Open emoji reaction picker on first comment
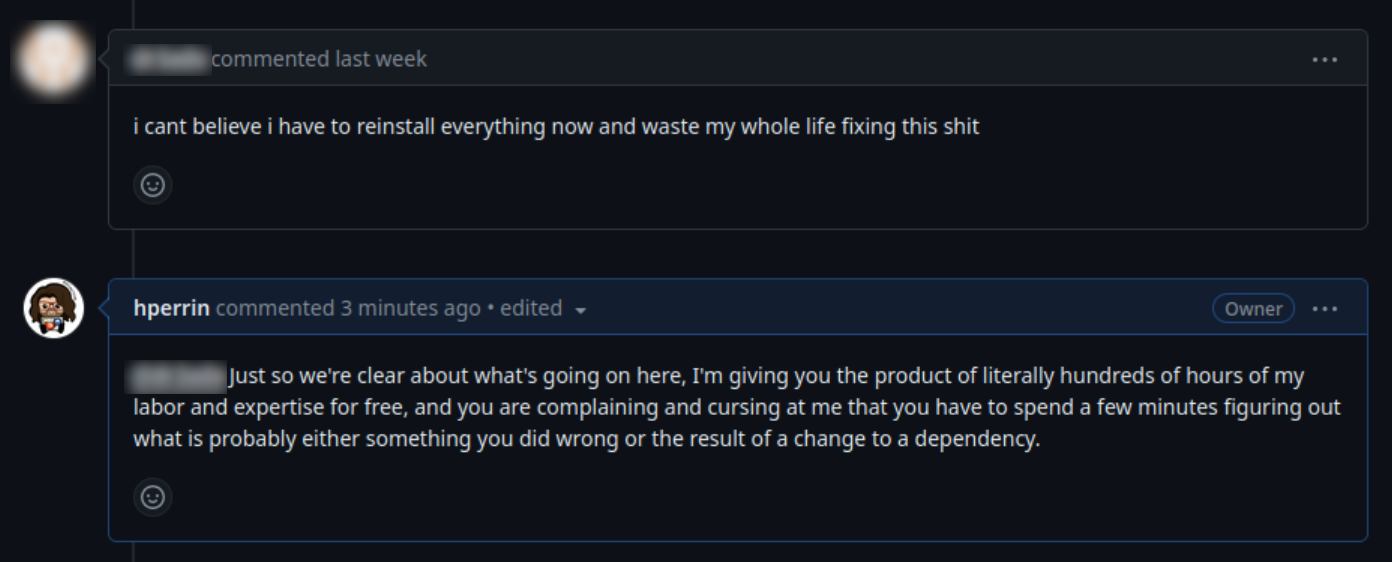This screenshot has width=1392, height=562. coord(152,185)
